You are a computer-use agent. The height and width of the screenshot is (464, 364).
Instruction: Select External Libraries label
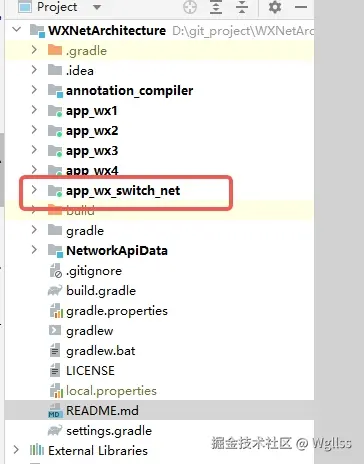(x=98, y=451)
